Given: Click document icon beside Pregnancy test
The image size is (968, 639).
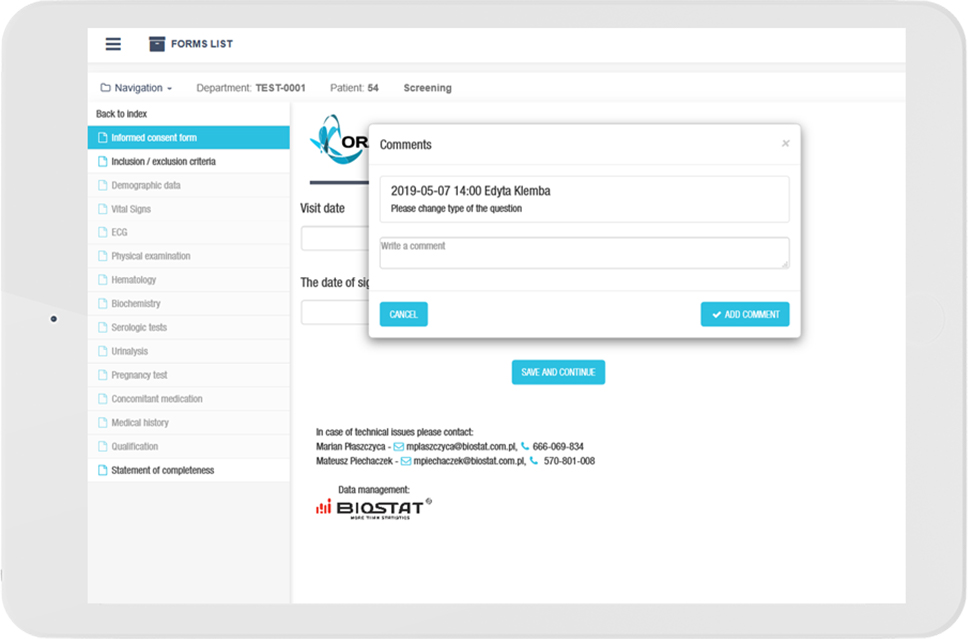Looking at the screenshot, I should coord(102,375).
